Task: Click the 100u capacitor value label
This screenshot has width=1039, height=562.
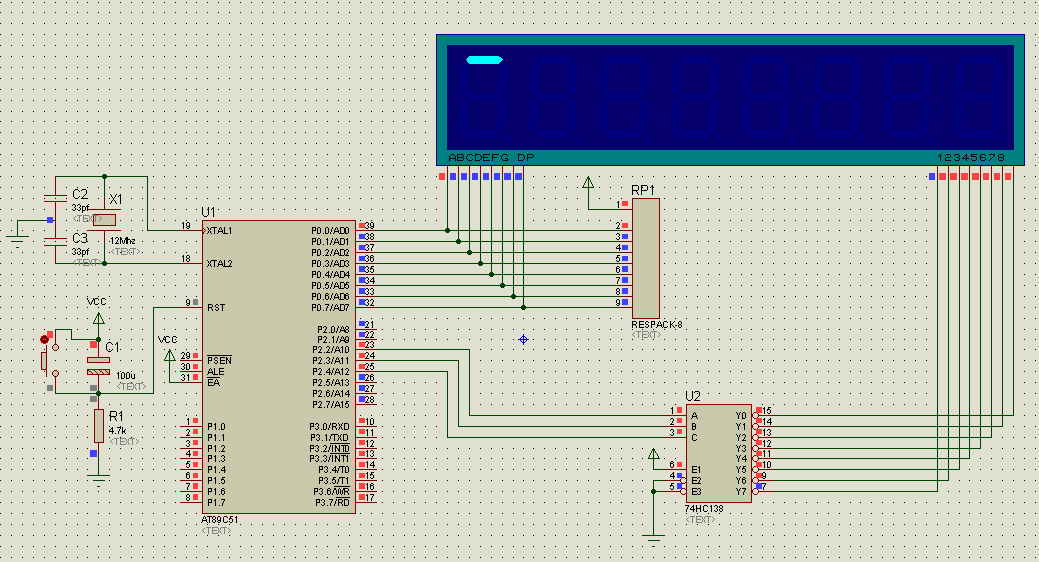Action: click(126, 376)
